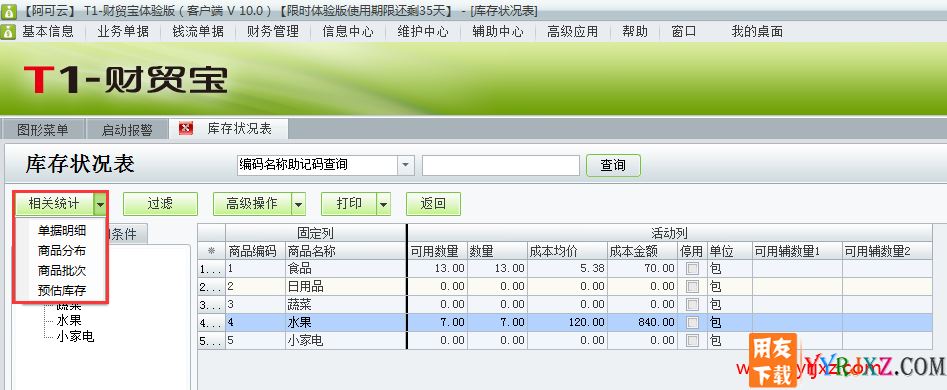Expand the 相关统计 dropdown arrow
Viewport: 947px width, 390px height.
(100, 204)
